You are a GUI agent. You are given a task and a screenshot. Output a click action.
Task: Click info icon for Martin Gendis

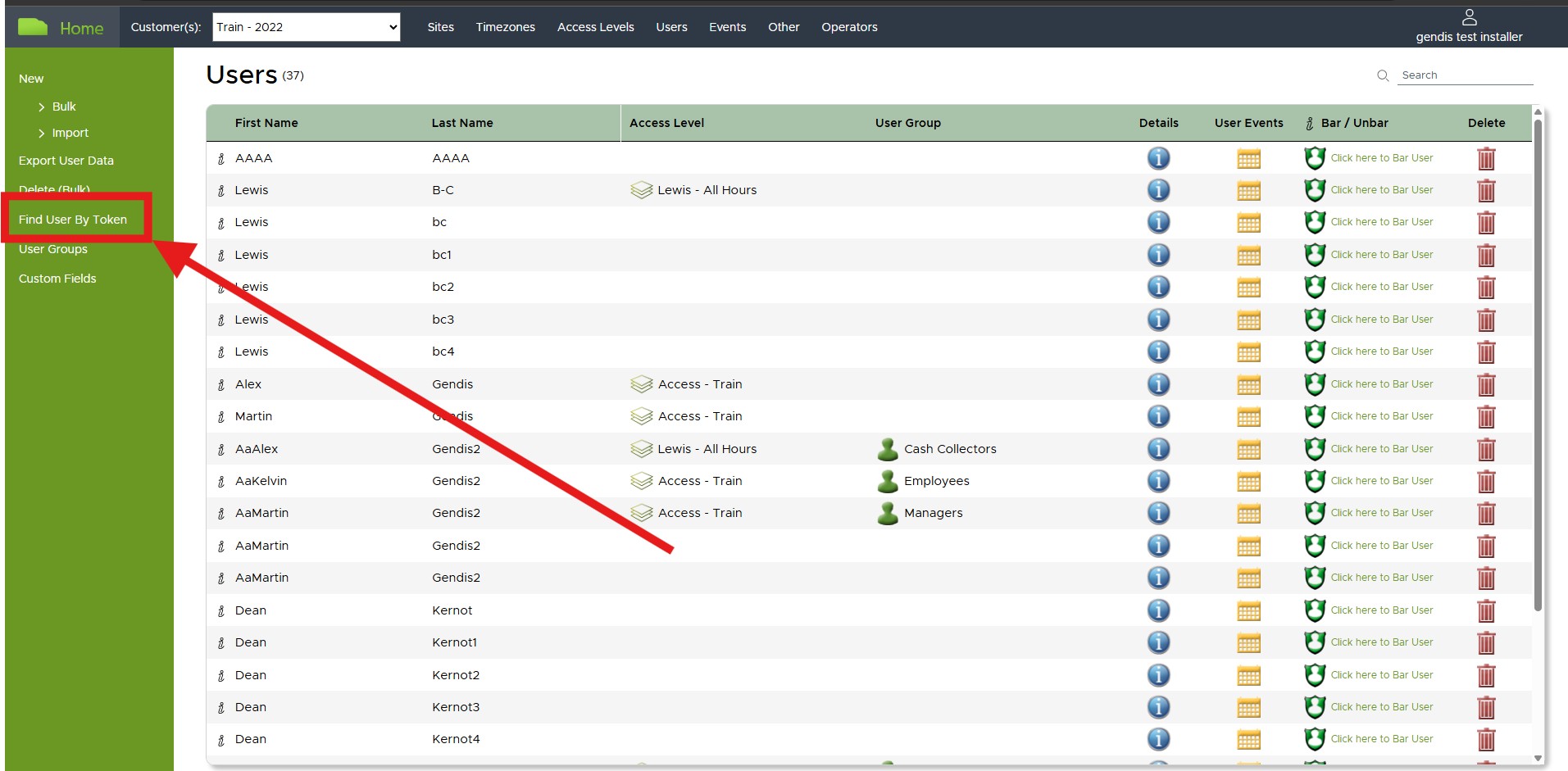[1158, 416]
